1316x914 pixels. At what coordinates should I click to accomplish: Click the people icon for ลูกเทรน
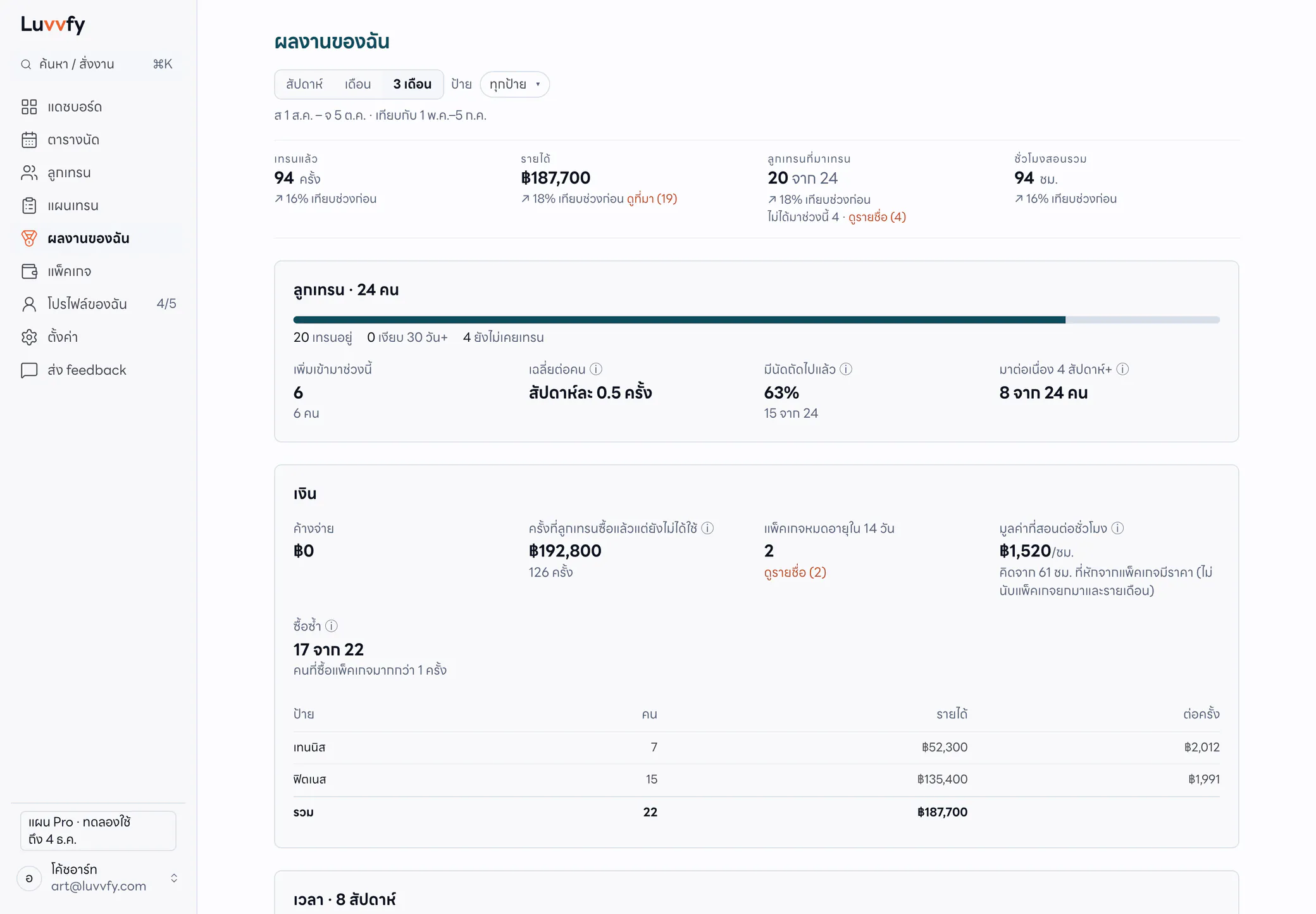29,173
